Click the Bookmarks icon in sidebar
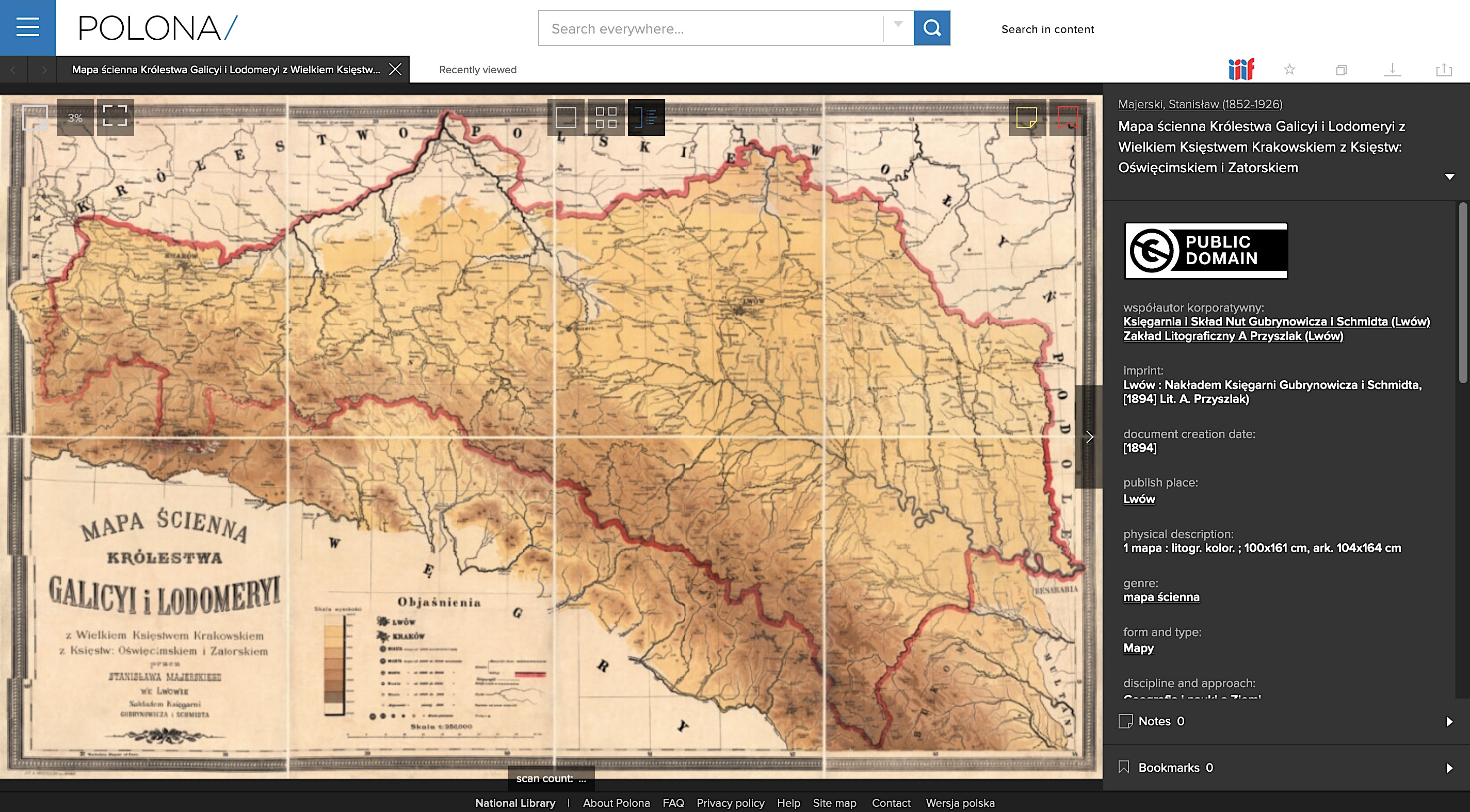The height and width of the screenshot is (812, 1470). pos(1124,767)
